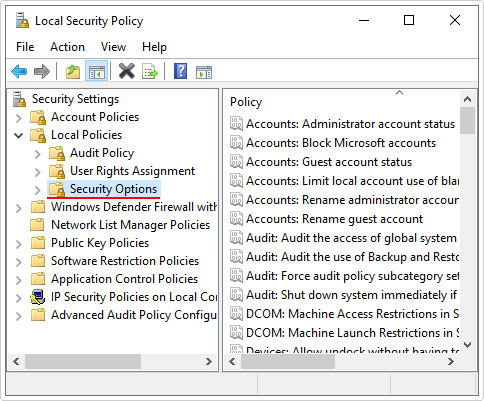Click the policy list horizontal scroll left arrow

[x=232, y=361]
